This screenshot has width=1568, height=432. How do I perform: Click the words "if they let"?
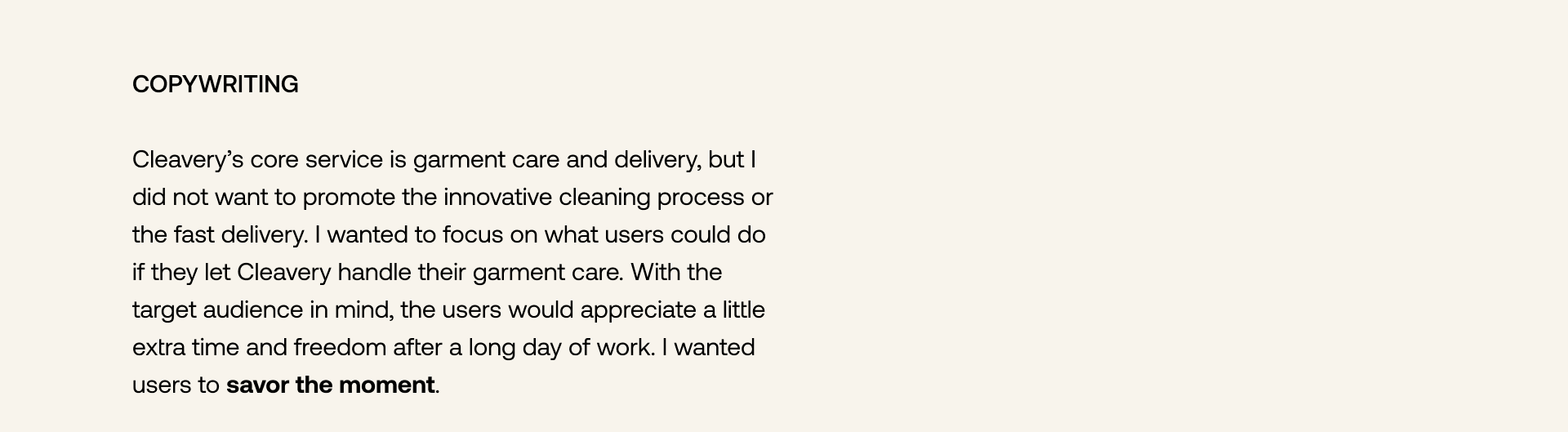(x=181, y=272)
